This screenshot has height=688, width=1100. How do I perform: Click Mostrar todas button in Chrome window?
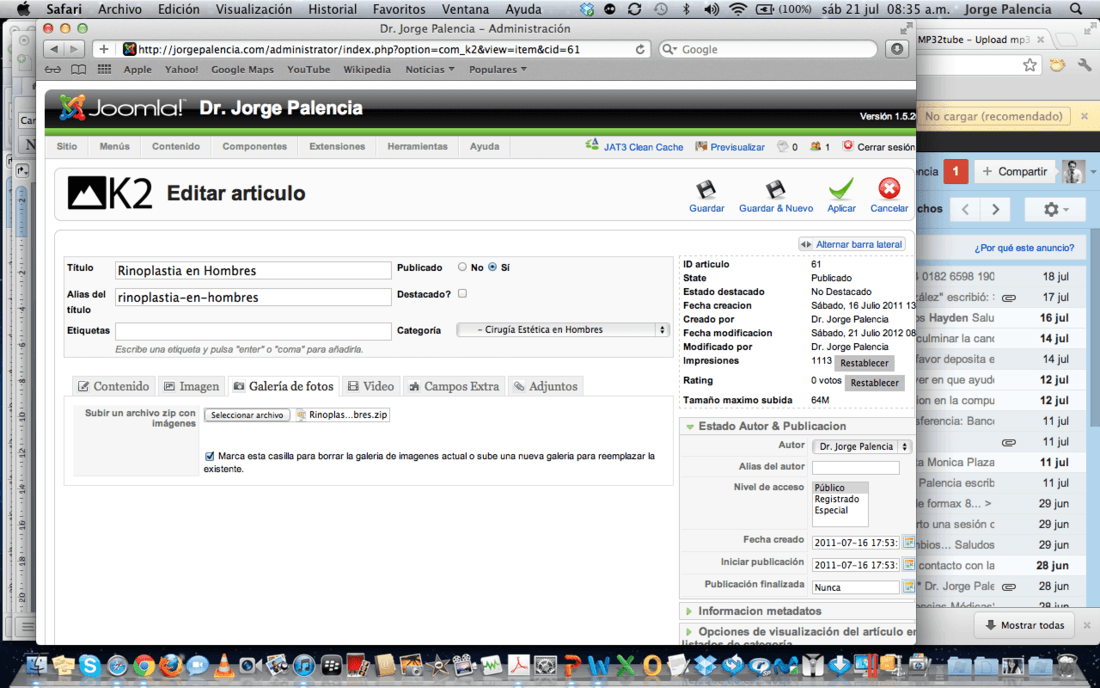click(x=1024, y=625)
